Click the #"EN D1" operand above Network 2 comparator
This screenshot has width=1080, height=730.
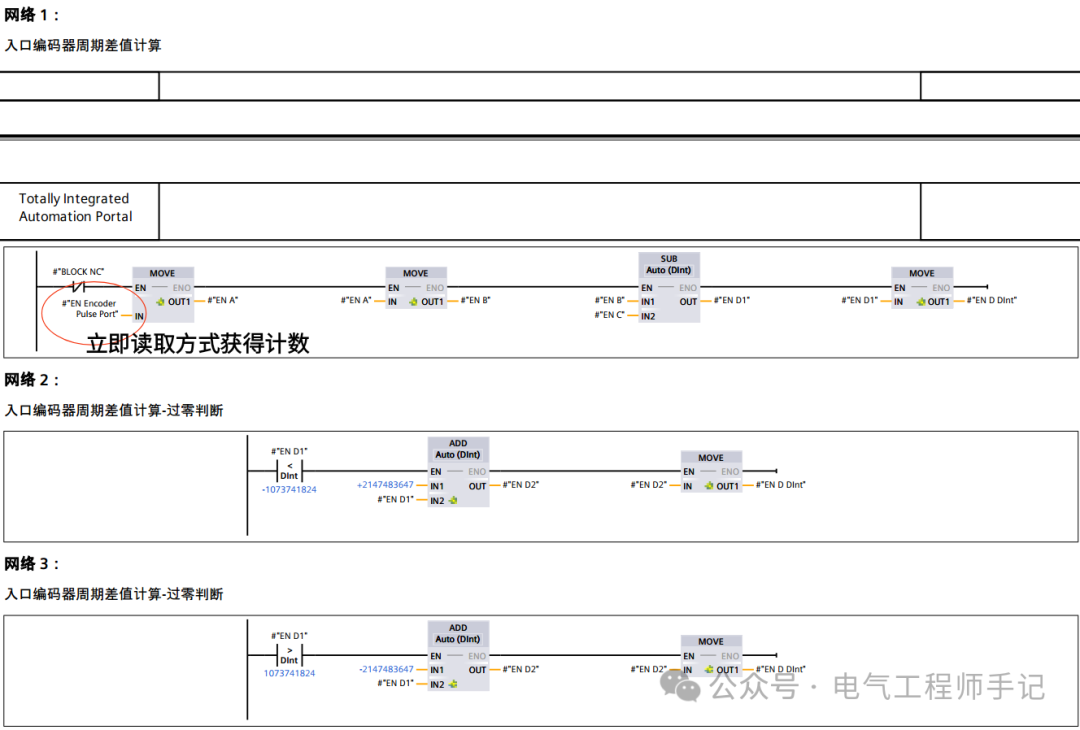[289, 452]
